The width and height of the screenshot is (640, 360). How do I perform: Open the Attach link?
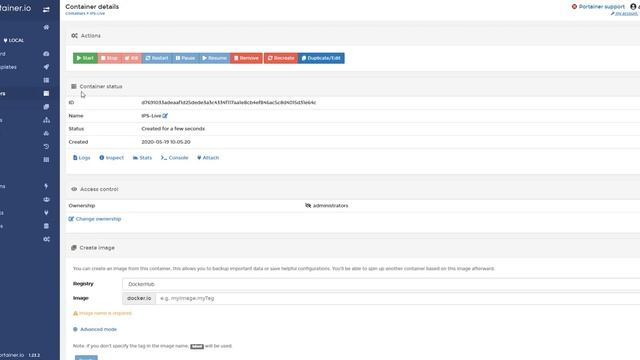tap(208, 158)
